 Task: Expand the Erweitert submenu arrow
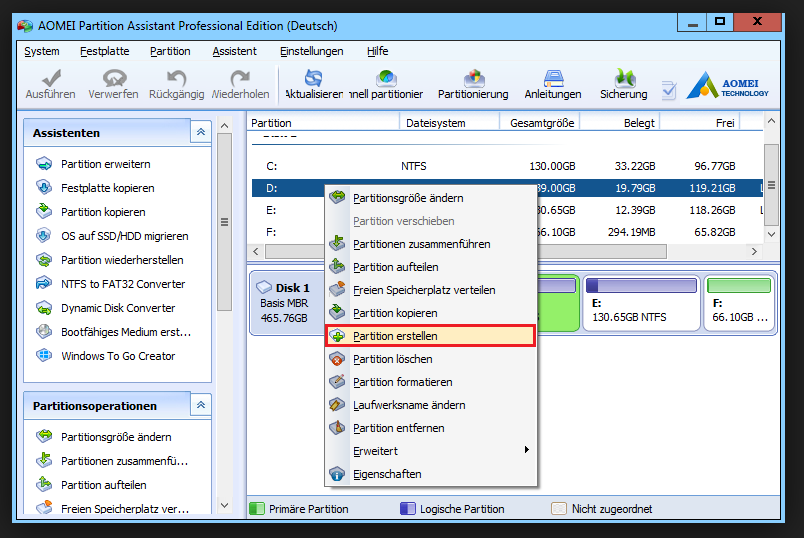click(527, 450)
